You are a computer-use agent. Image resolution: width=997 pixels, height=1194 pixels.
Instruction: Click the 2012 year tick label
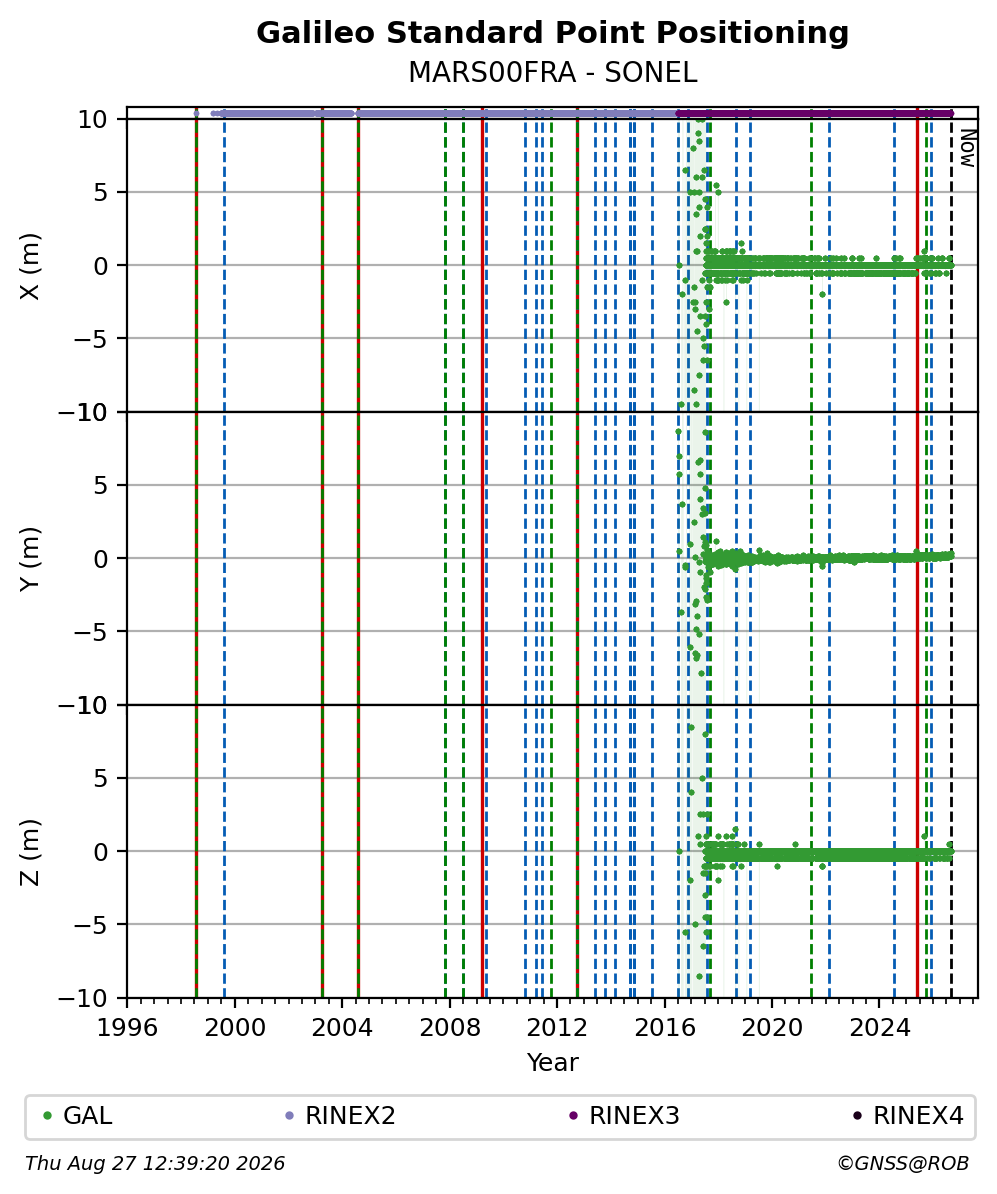coord(558,1028)
